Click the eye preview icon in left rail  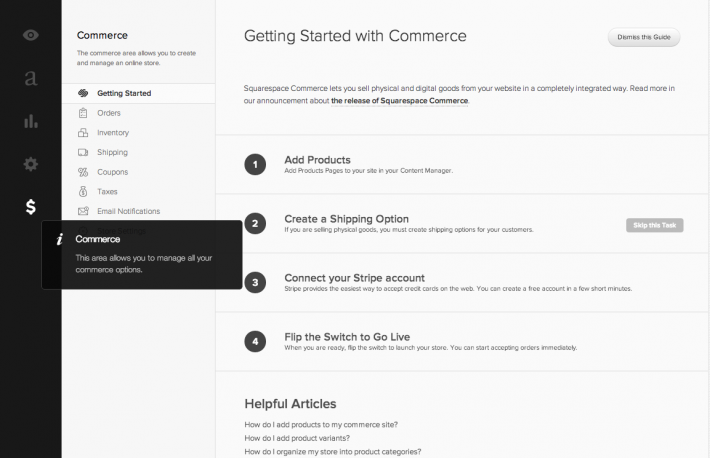(31, 35)
